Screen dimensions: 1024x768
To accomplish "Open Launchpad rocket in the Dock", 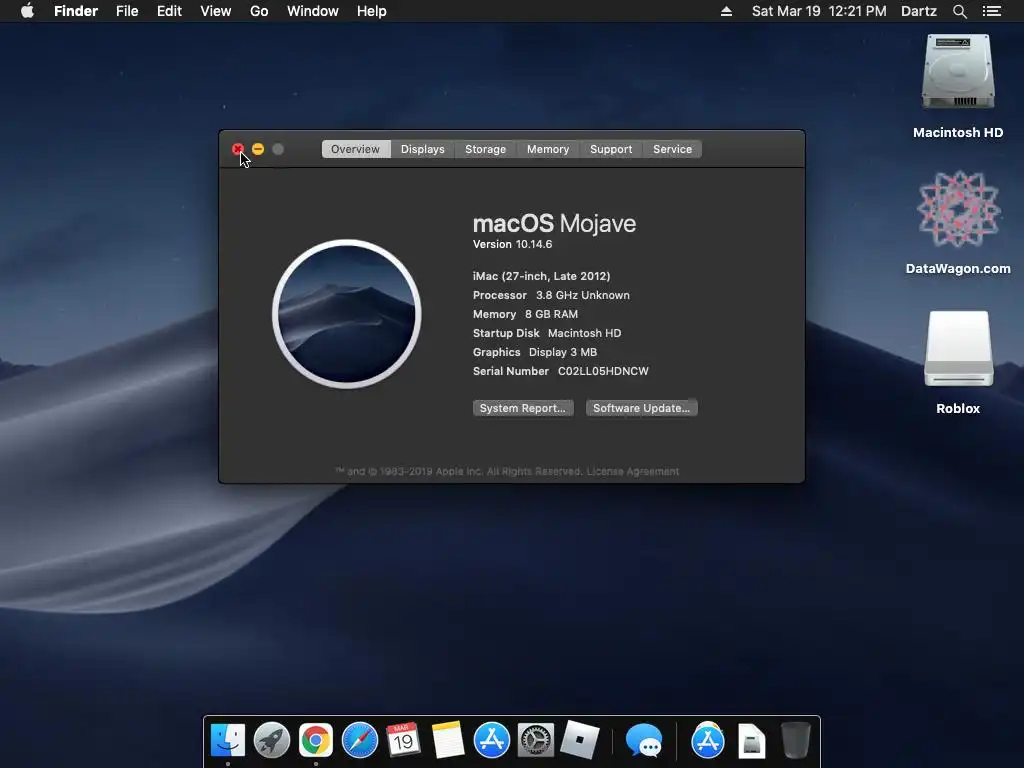I will coord(272,741).
